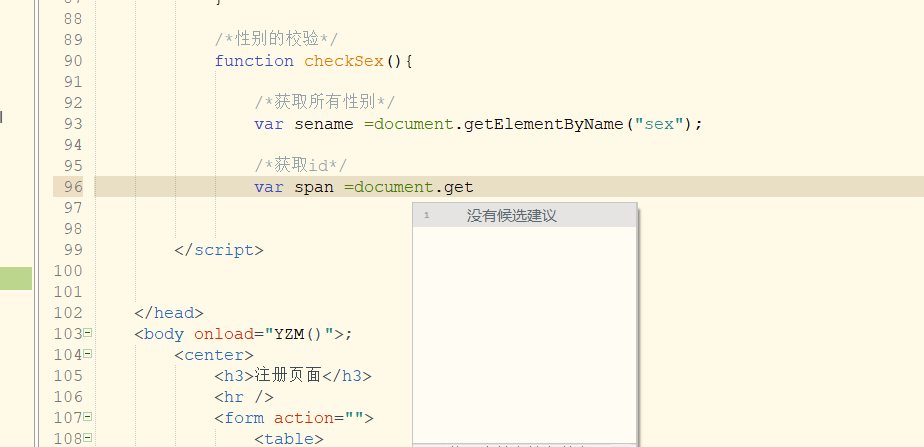
Task: Click the "YZM()" attribute value
Action: pos(299,334)
